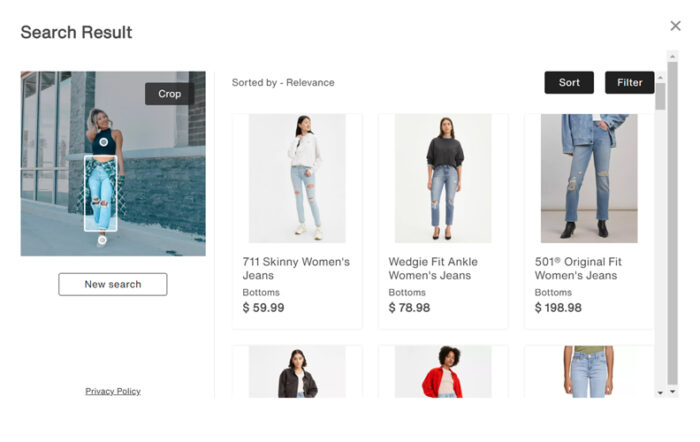This screenshot has width=700, height=442.
Task: Select the hotspot dot on the shoes
Action: pyautogui.click(x=102, y=240)
